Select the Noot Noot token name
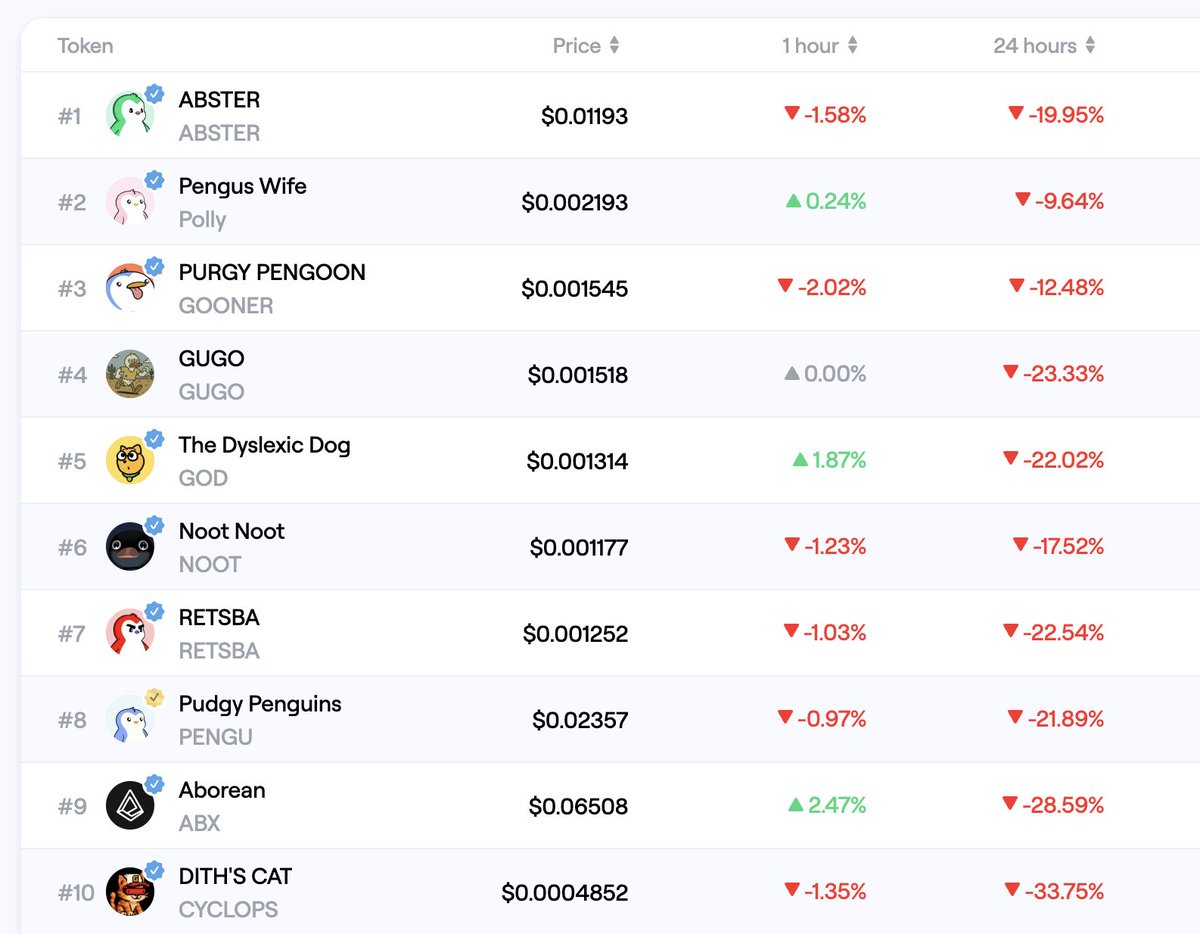This screenshot has height=934, width=1200. pos(232,531)
